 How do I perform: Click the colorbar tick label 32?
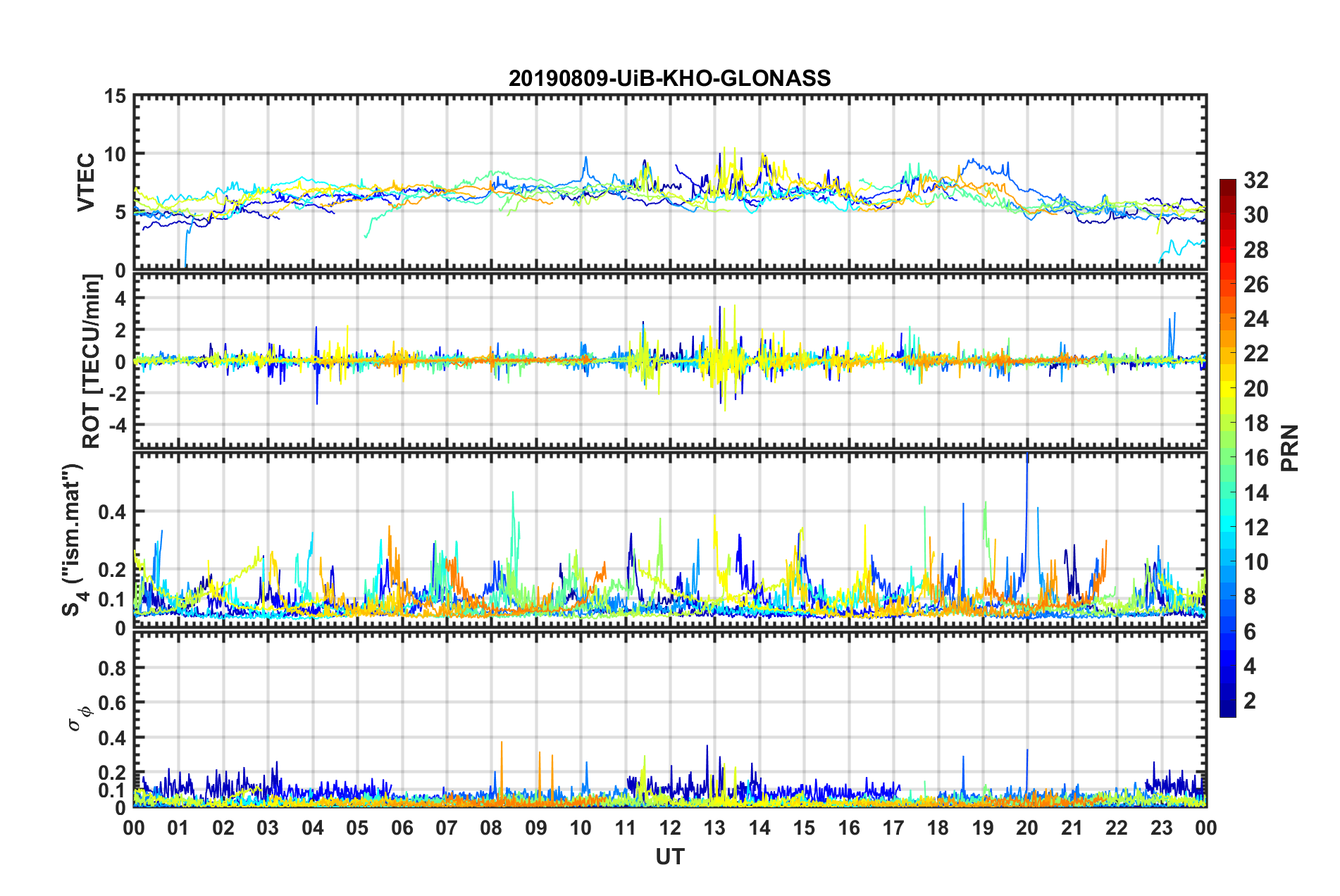[1255, 180]
